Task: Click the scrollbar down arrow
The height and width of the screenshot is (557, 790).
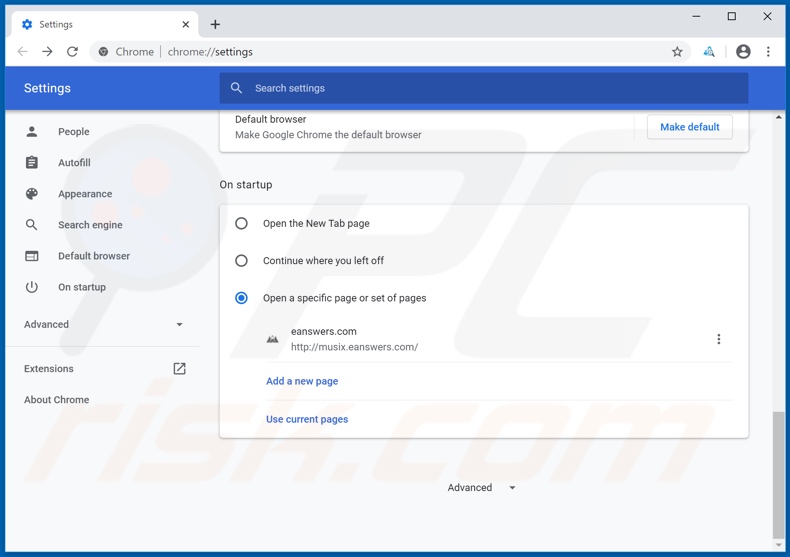Action: 778,545
